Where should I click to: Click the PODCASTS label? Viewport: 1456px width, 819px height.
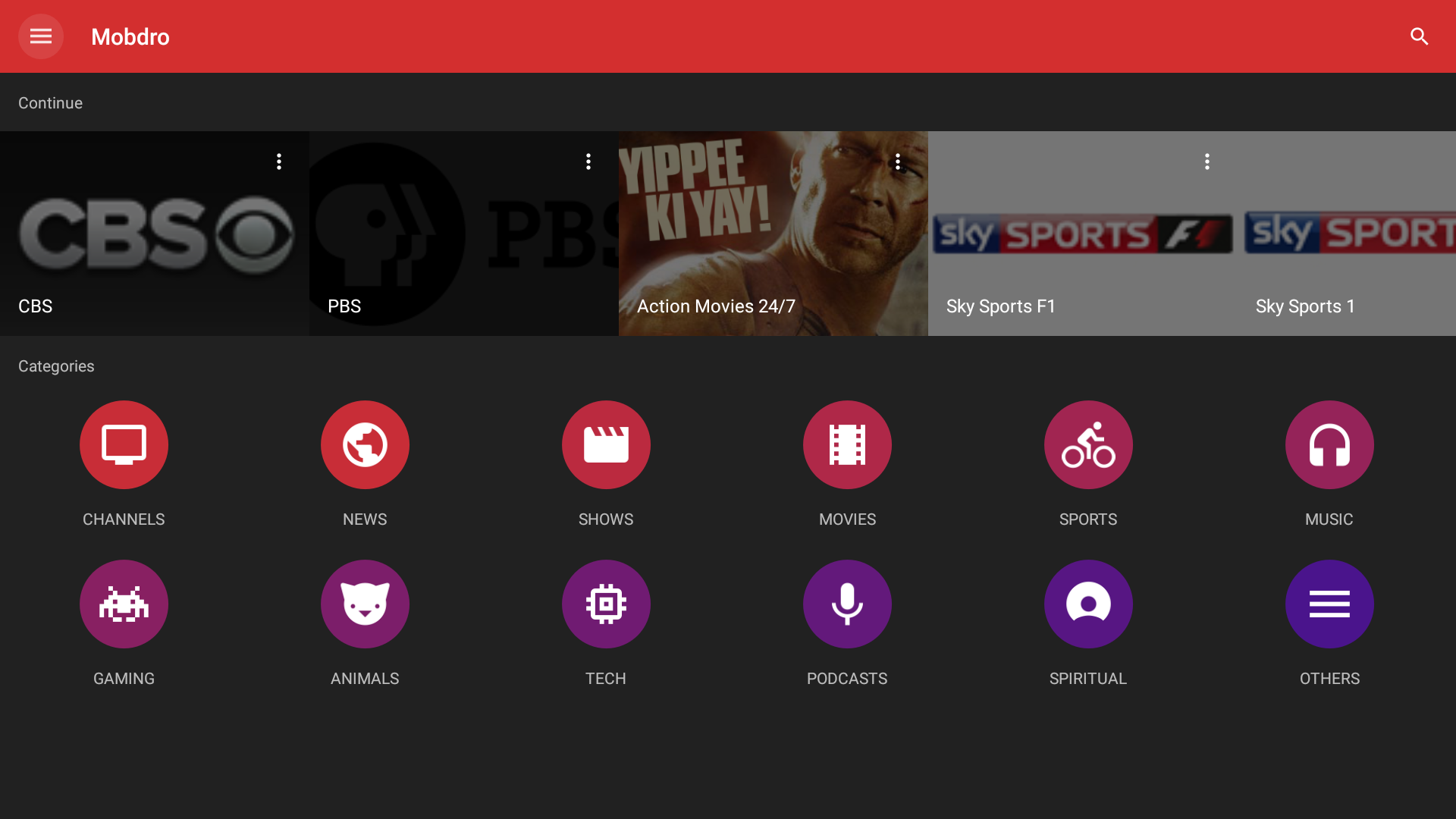(847, 679)
